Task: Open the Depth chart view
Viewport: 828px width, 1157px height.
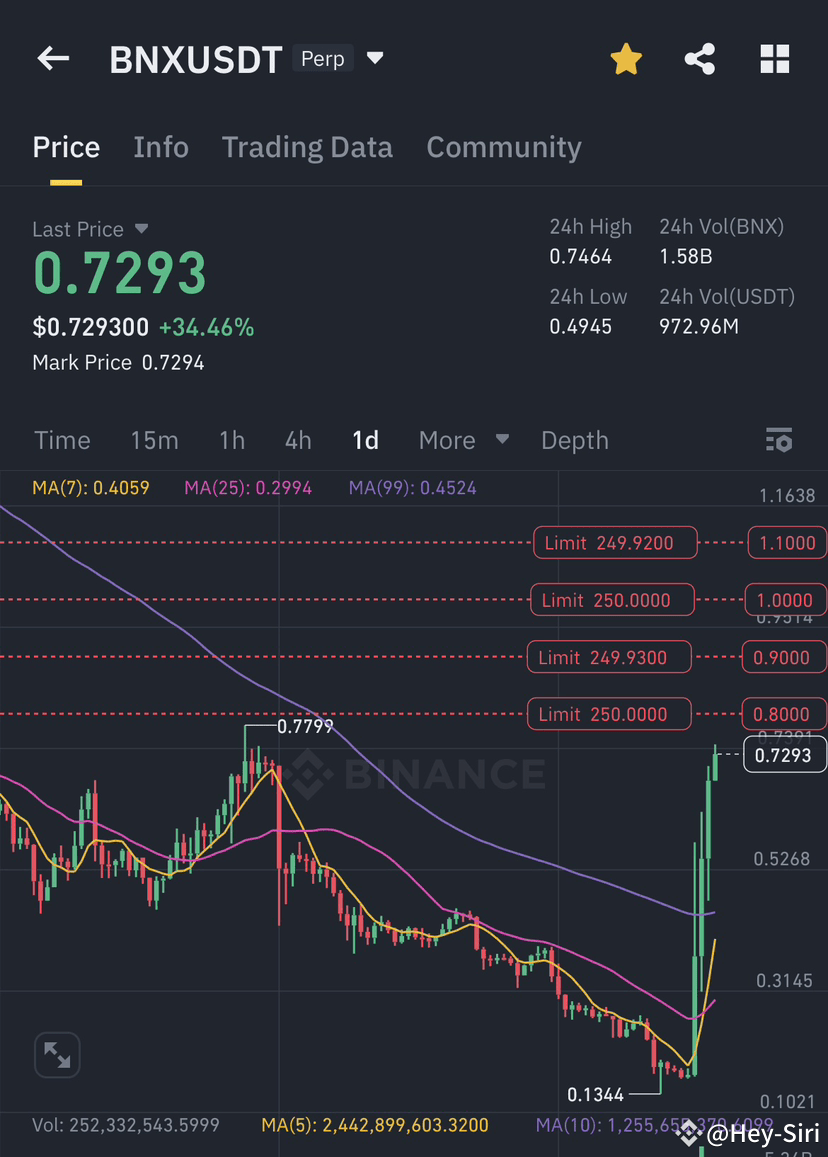Action: [575, 441]
